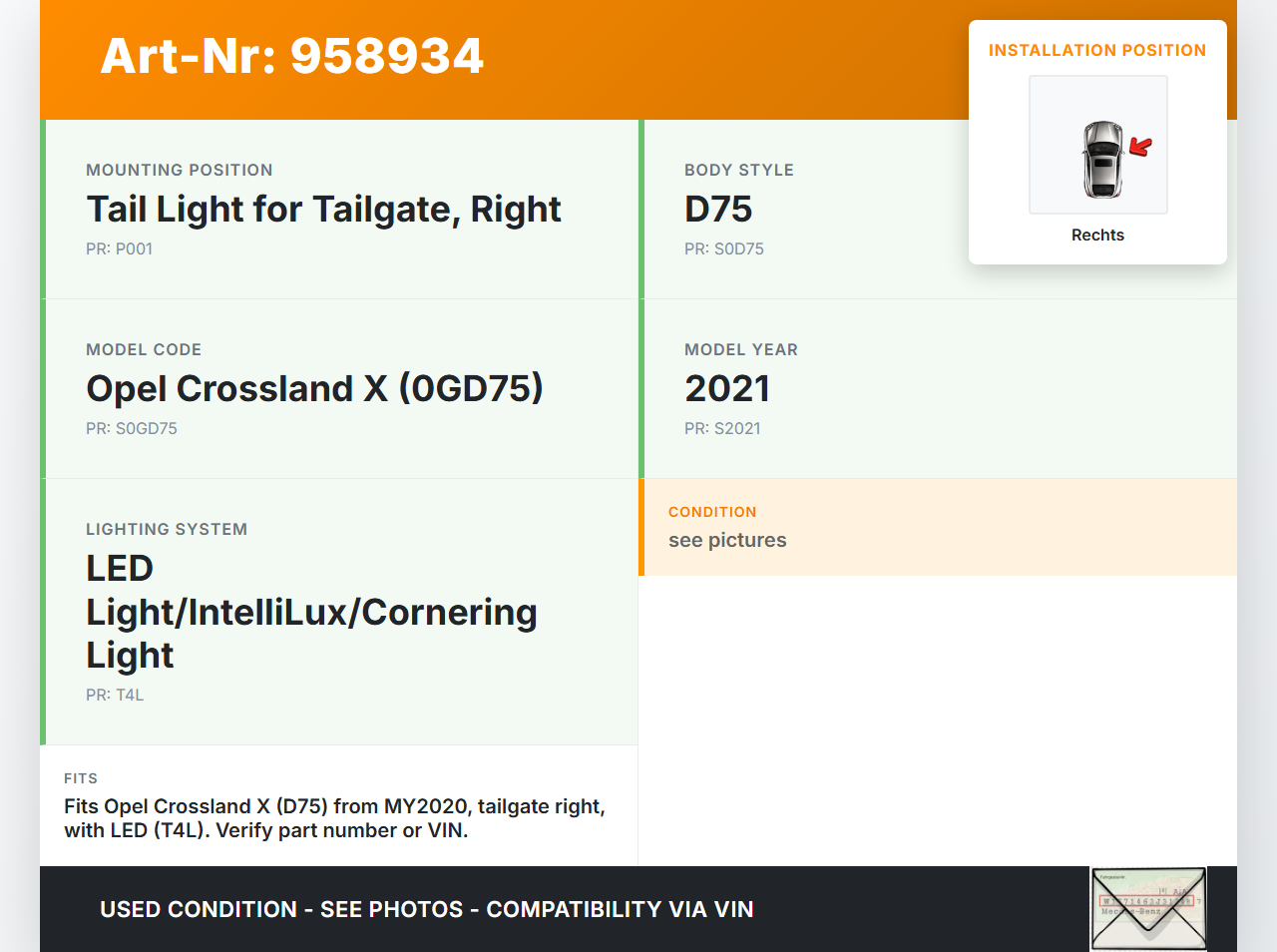Image resolution: width=1277 pixels, height=952 pixels.
Task: Click the Rechts label under the car
Action: coord(1097,235)
